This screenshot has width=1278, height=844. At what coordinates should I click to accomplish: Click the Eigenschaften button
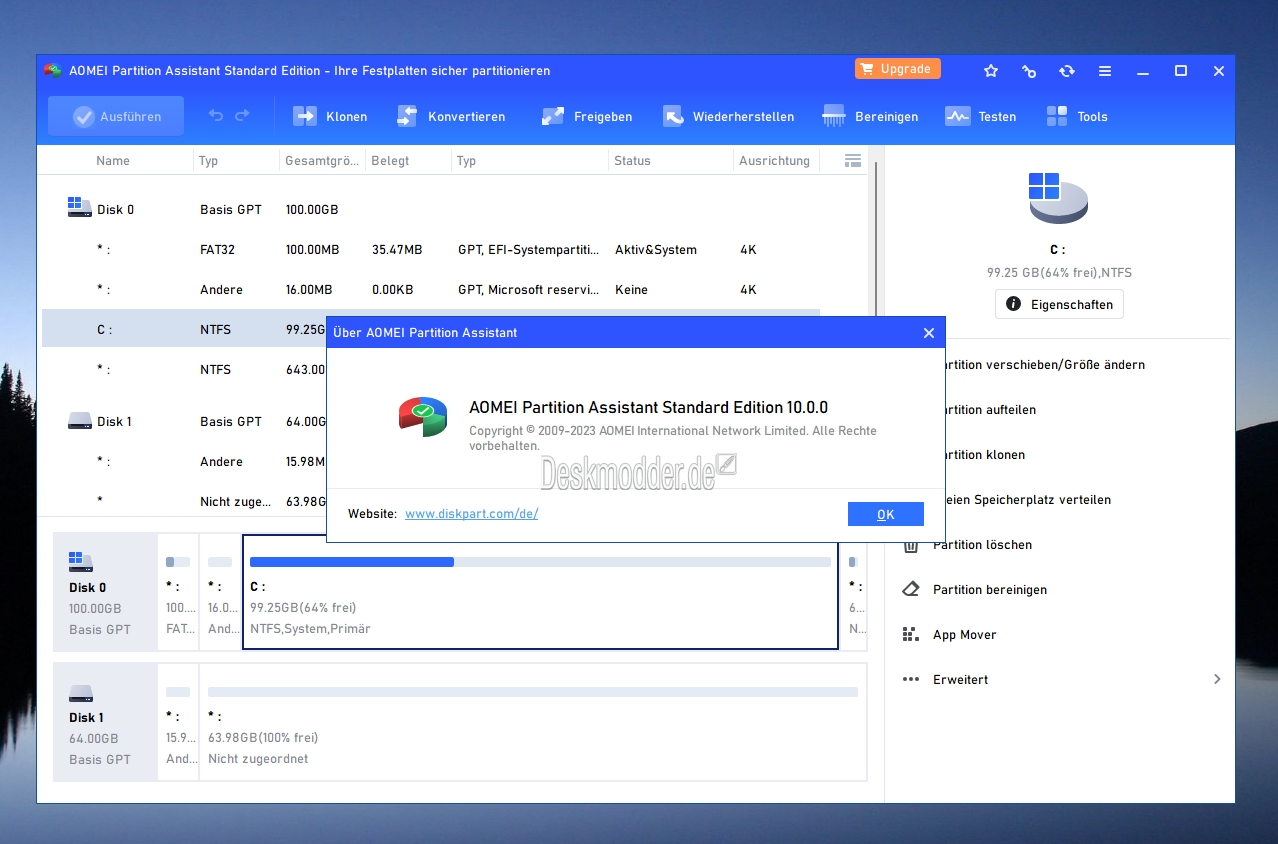click(x=1059, y=304)
